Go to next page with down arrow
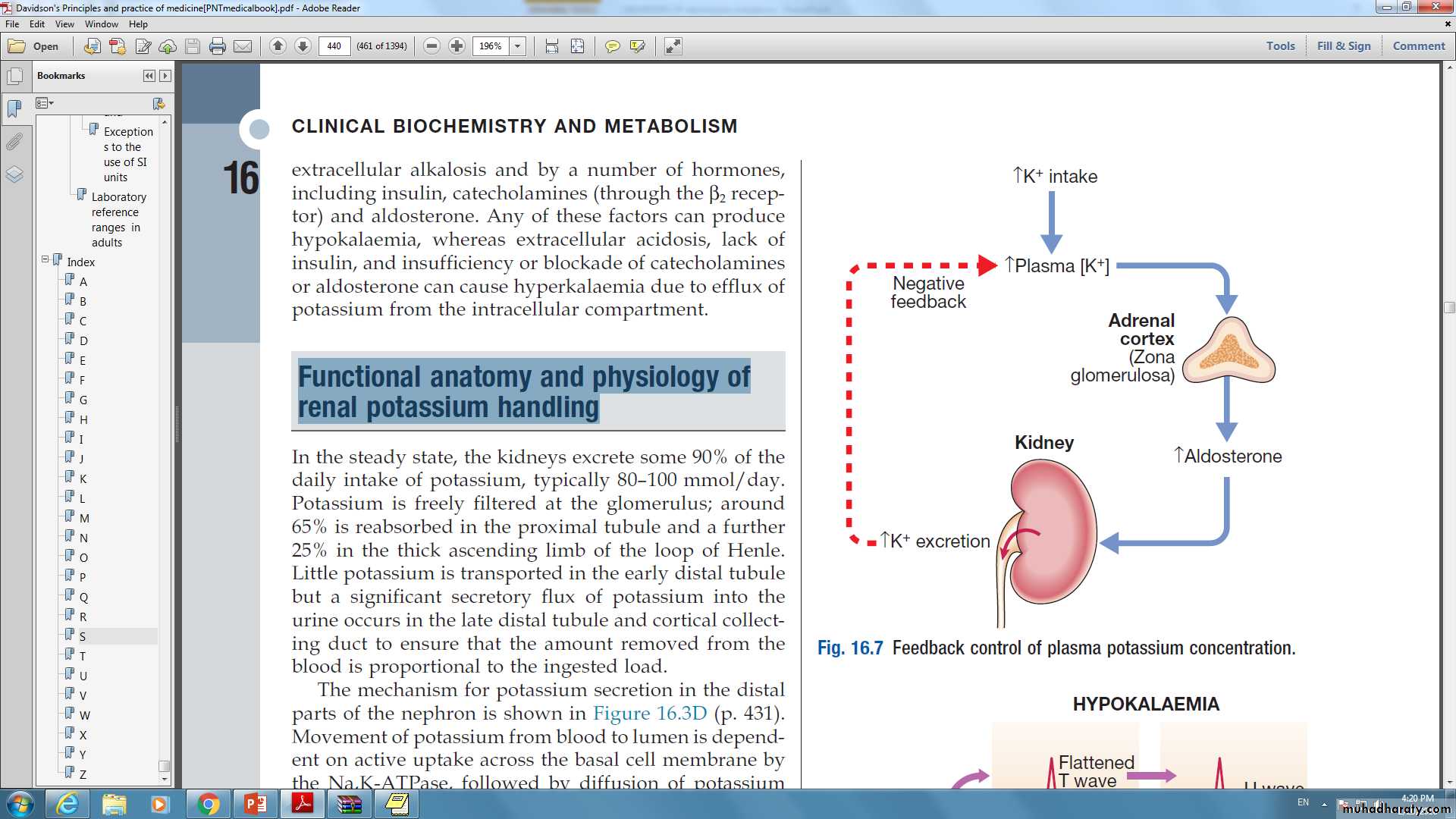The width and height of the screenshot is (1456, 819). 303,46
